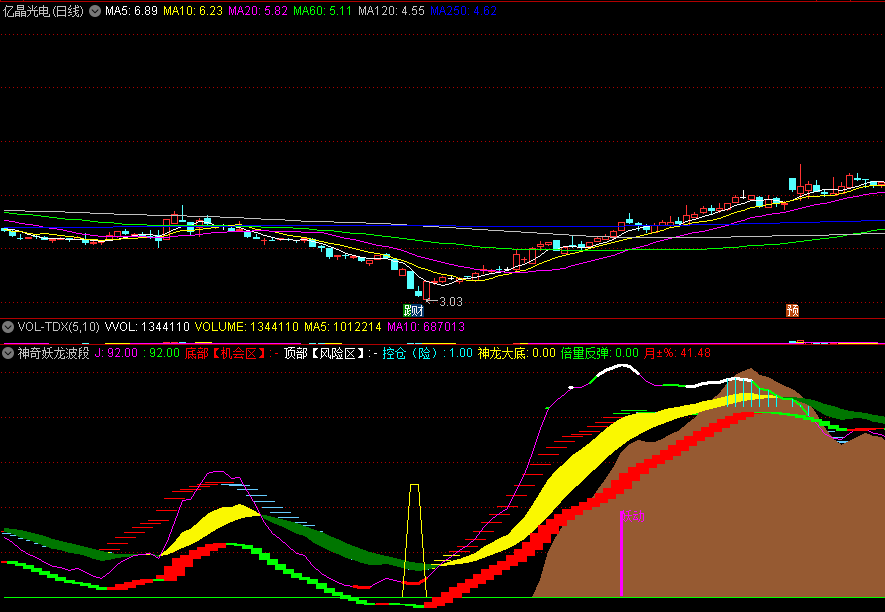Image resolution: width=885 pixels, height=612 pixels.
Task: Click the MA20: 5.82 label
Action: point(258,11)
